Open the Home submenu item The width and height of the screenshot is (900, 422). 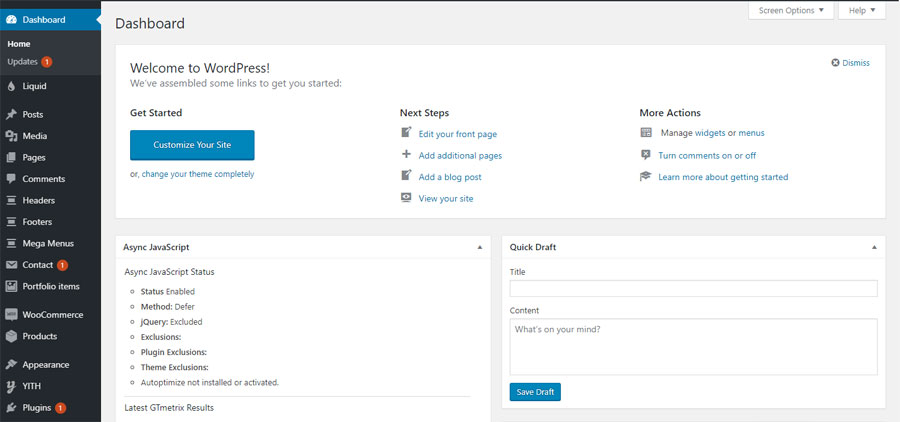pos(19,44)
